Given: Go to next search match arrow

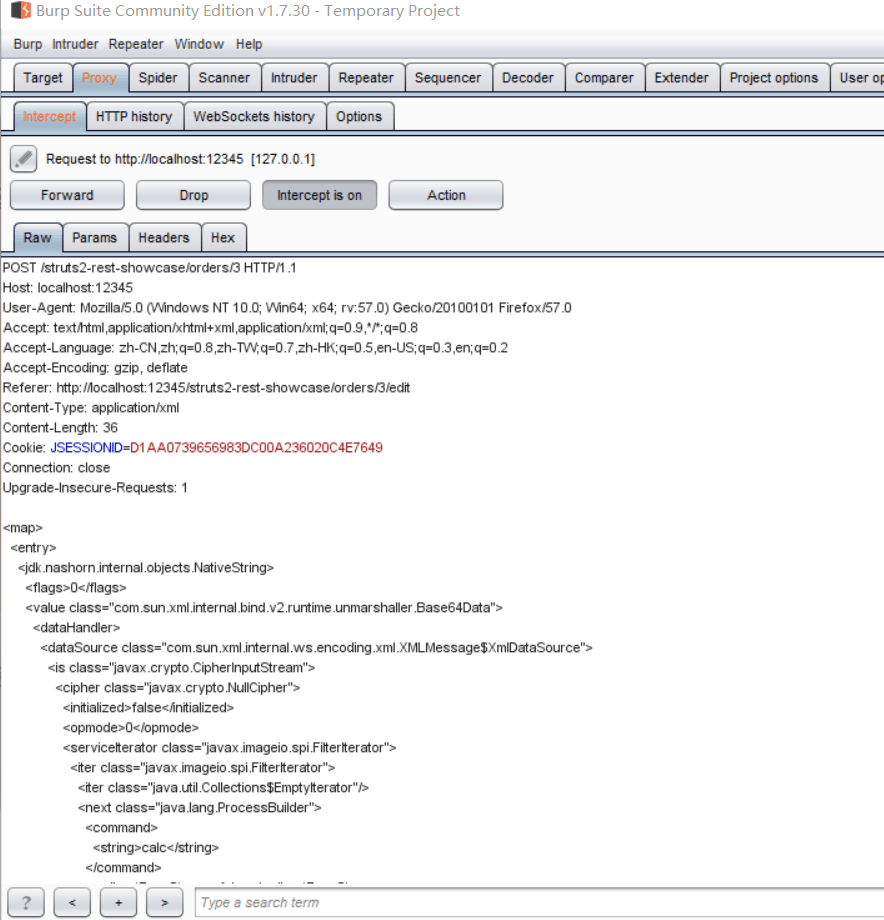Looking at the screenshot, I should tap(165, 902).
